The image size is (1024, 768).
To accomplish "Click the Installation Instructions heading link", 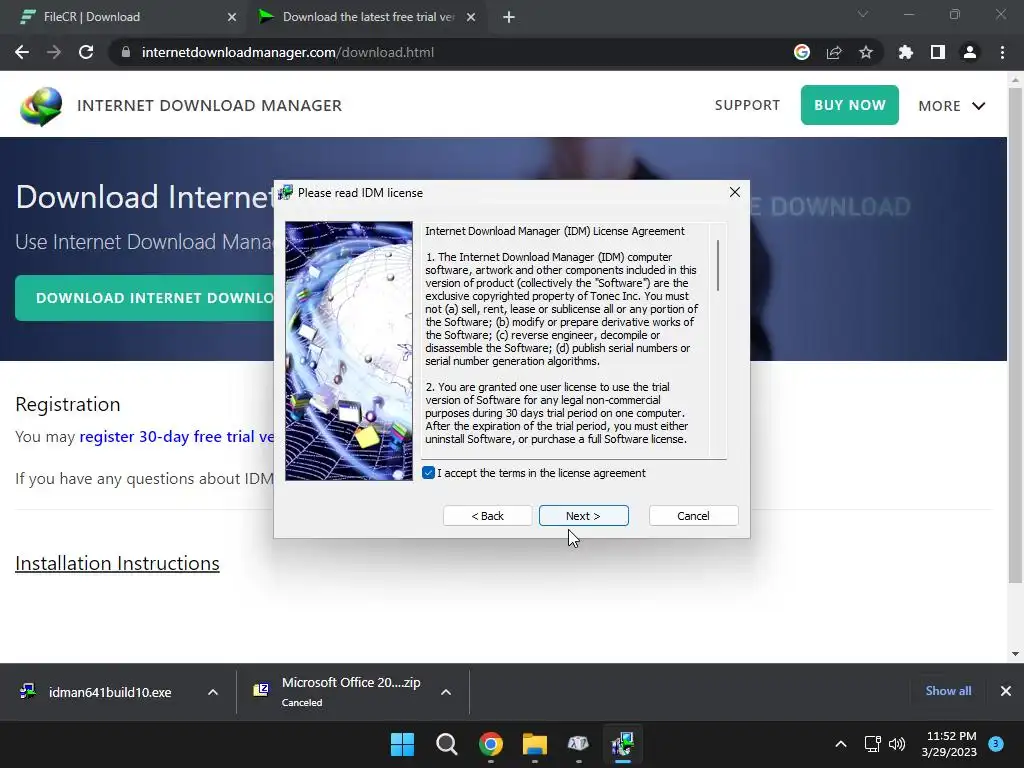I will click(x=118, y=563).
